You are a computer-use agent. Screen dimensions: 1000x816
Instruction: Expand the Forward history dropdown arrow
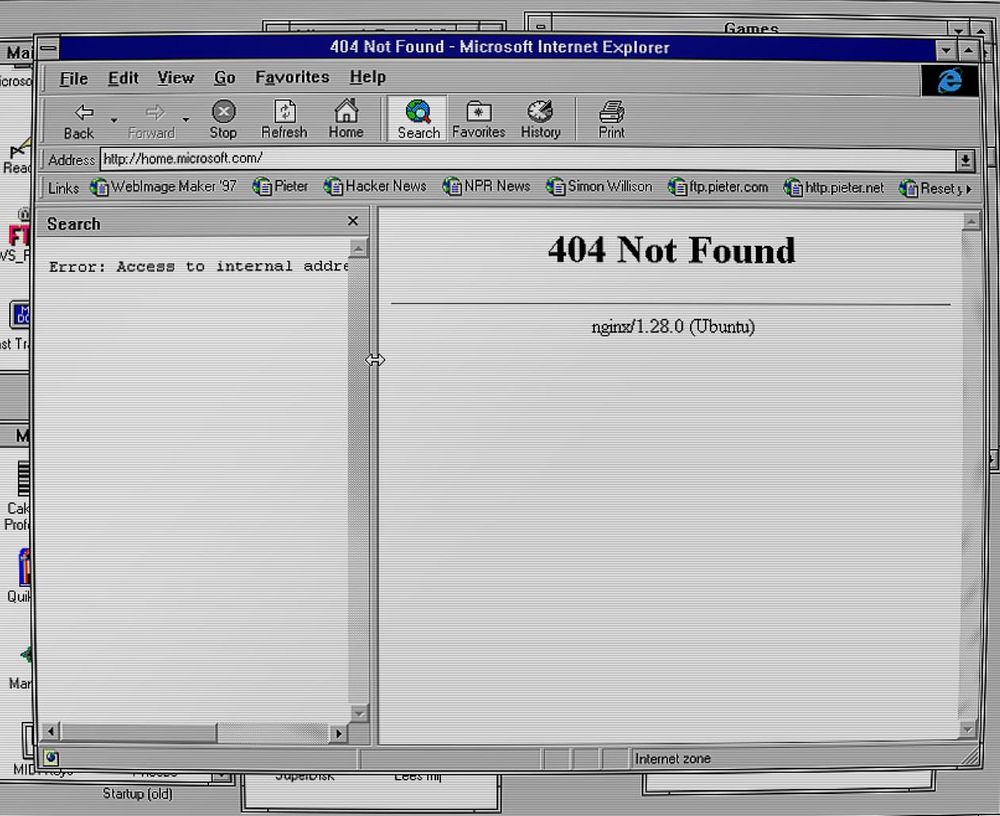(x=186, y=120)
